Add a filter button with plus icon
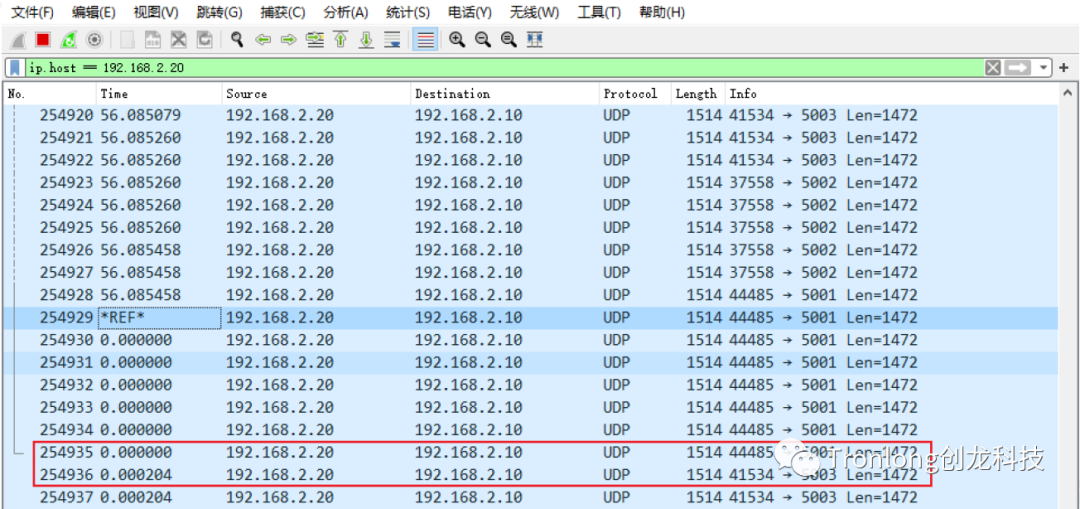Image resolution: width=1080 pixels, height=509 pixels. [x=1063, y=68]
